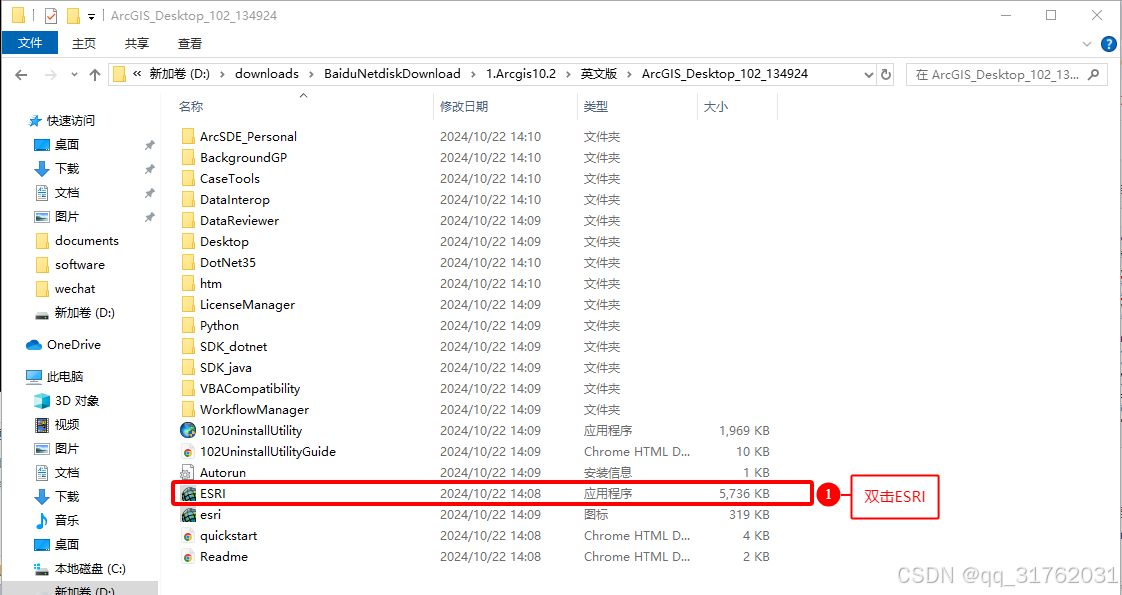Screen dimensions: 1122x595
Task: Go up one folder level
Action: point(94,74)
